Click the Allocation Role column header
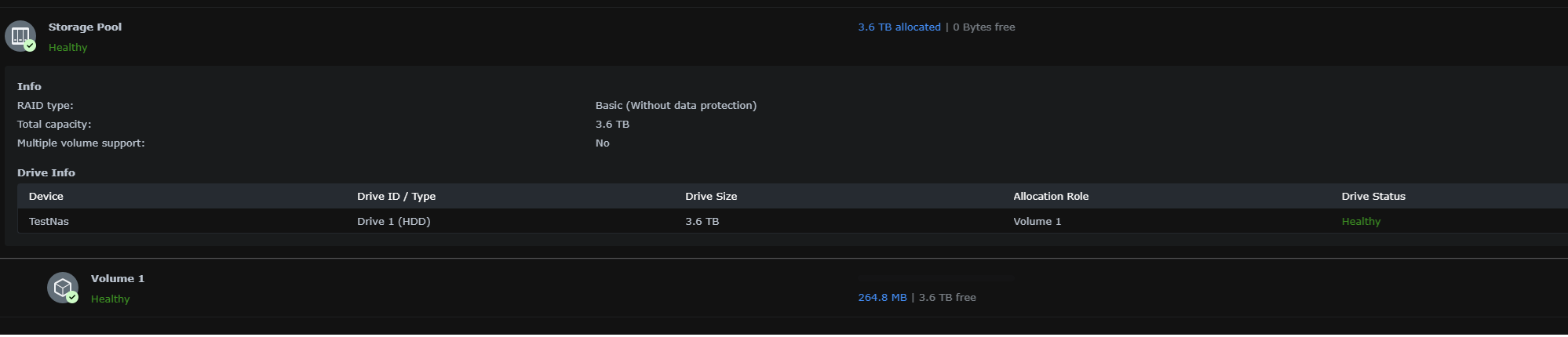The width and height of the screenshot is (1568, 337). (1051, 196)
